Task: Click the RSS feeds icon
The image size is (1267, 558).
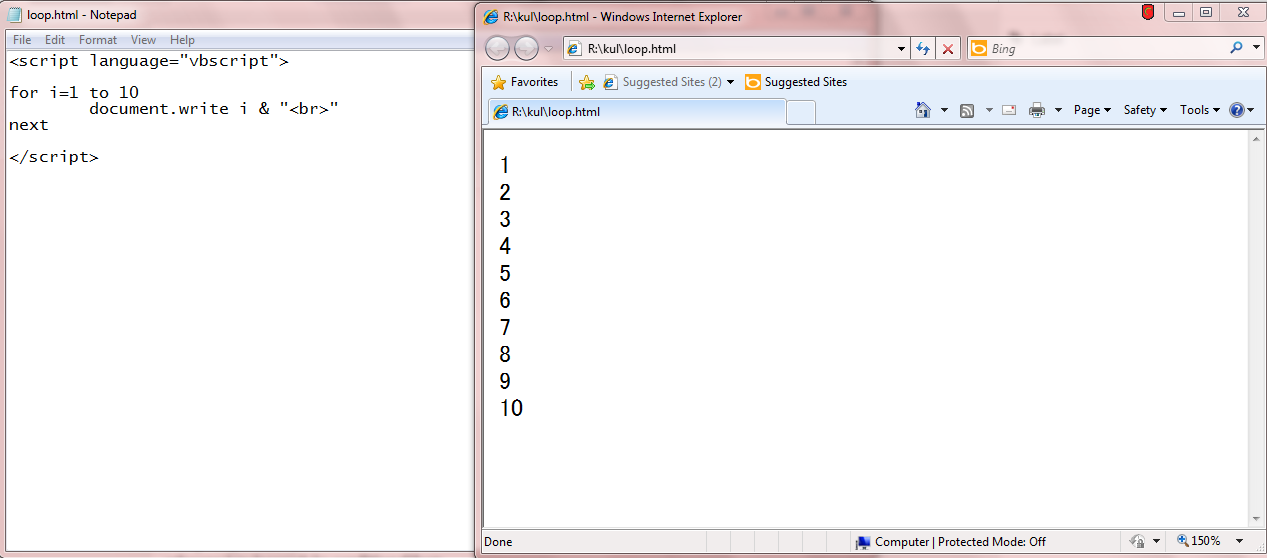Action: (967, 110)
